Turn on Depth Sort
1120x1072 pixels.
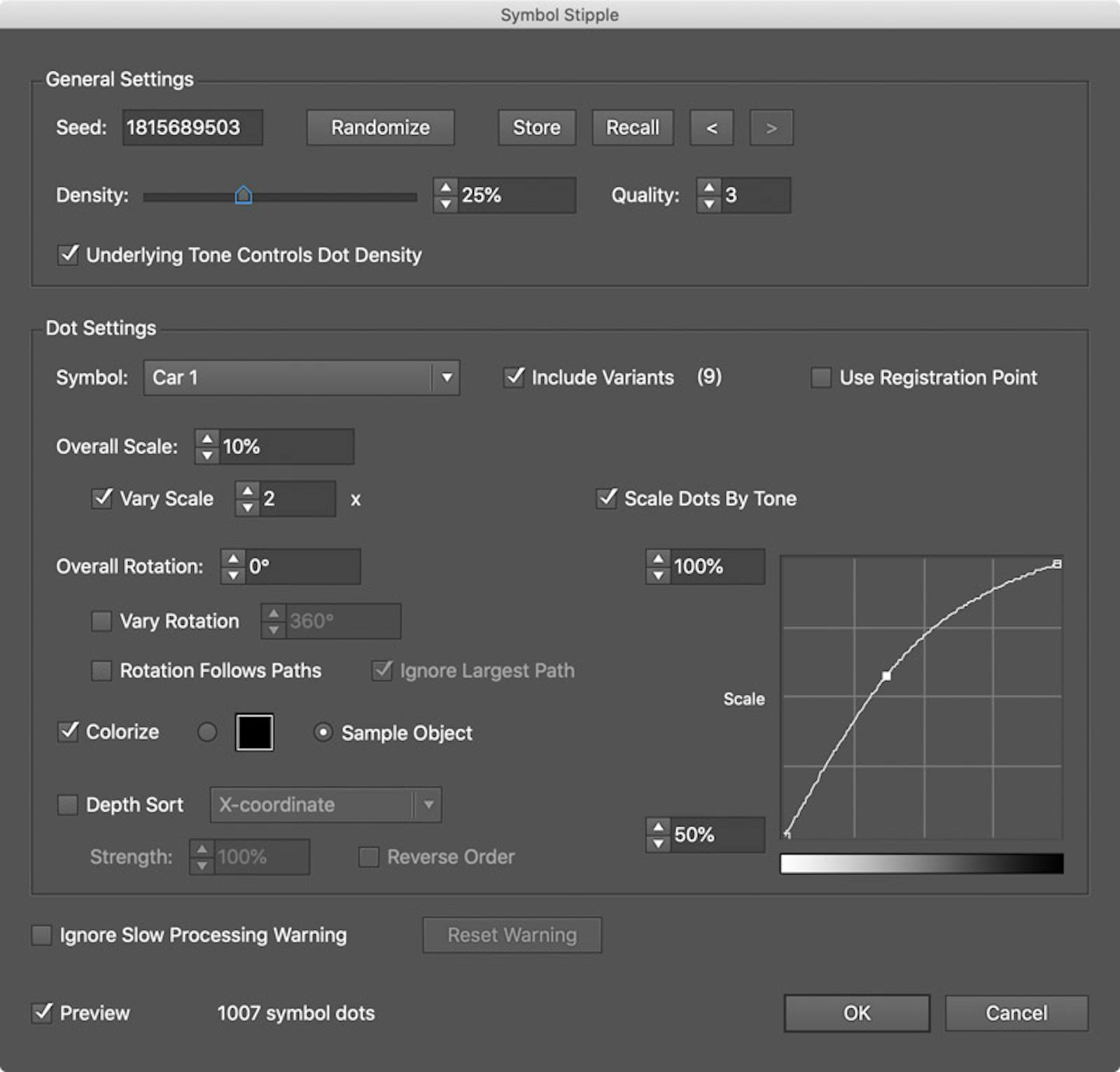tap(68, 805)
